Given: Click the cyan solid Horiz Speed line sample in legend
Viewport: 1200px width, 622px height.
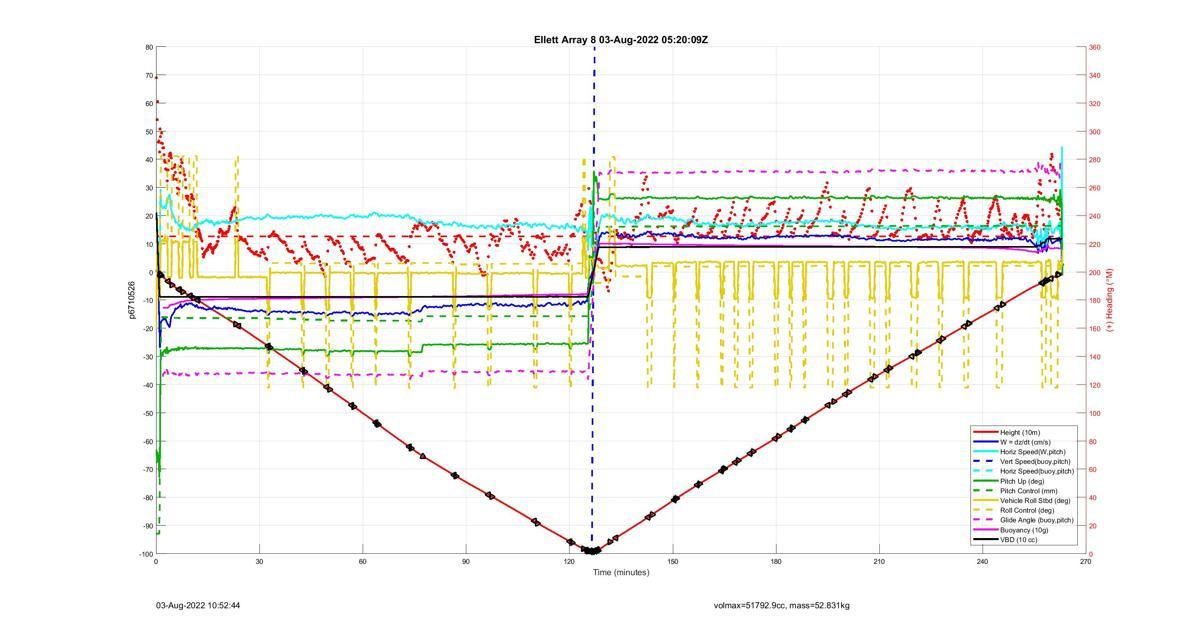Looking at the screenshot, I should 985,451.
